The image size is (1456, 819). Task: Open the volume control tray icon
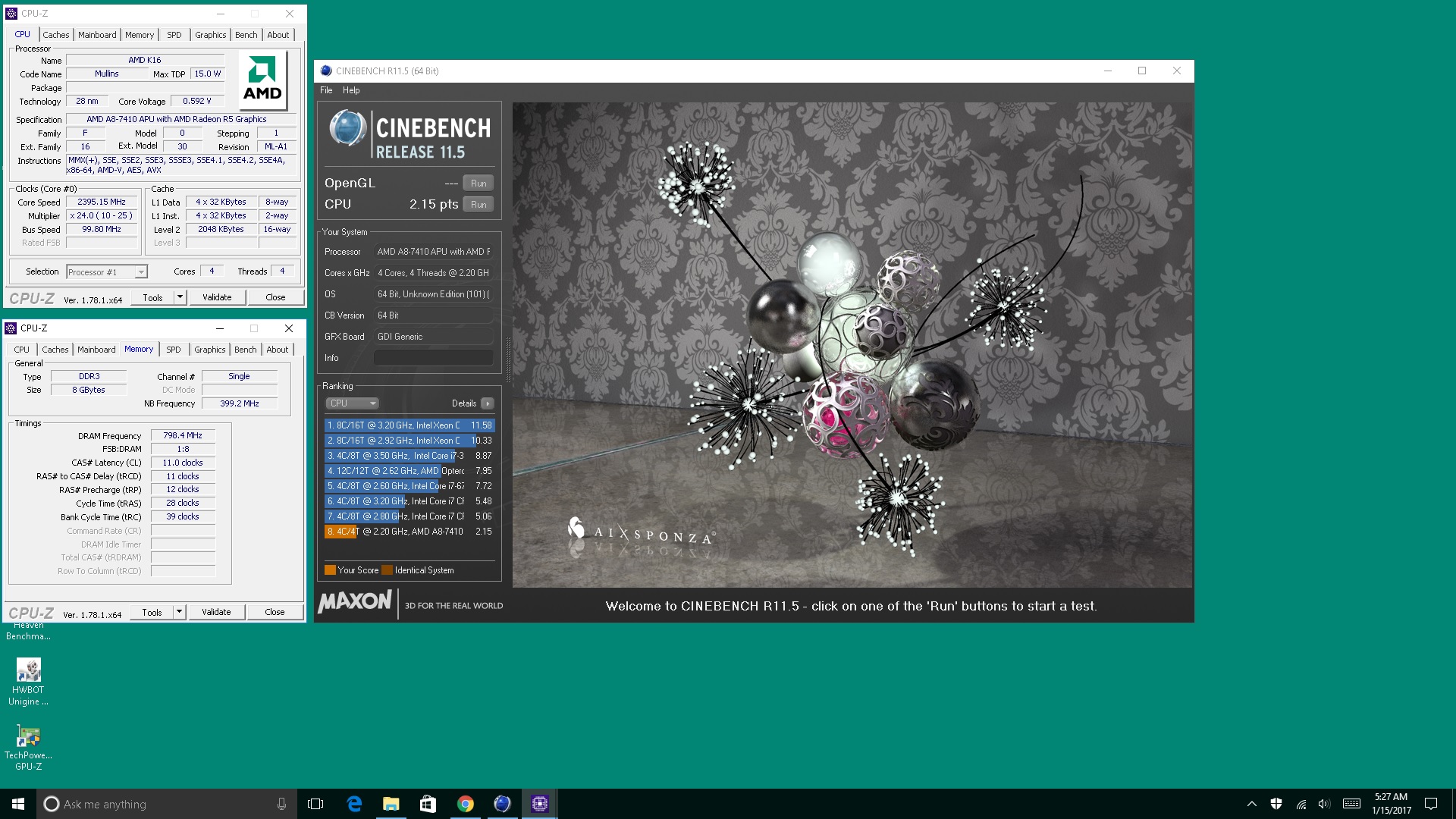[x=1325, y=804]
